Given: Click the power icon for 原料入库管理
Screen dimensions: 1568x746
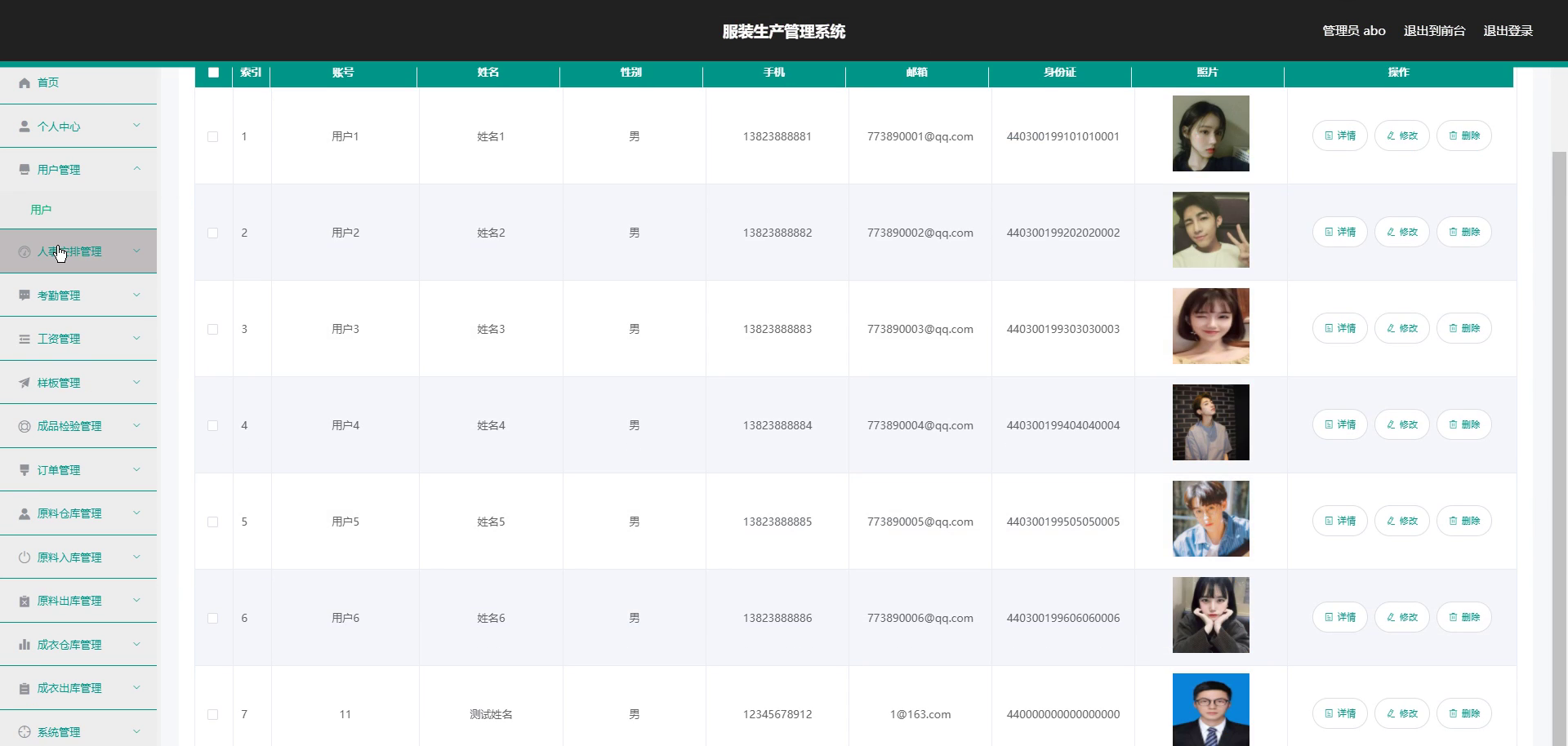Looking at the screenshot, I should [x=24, y=557].
